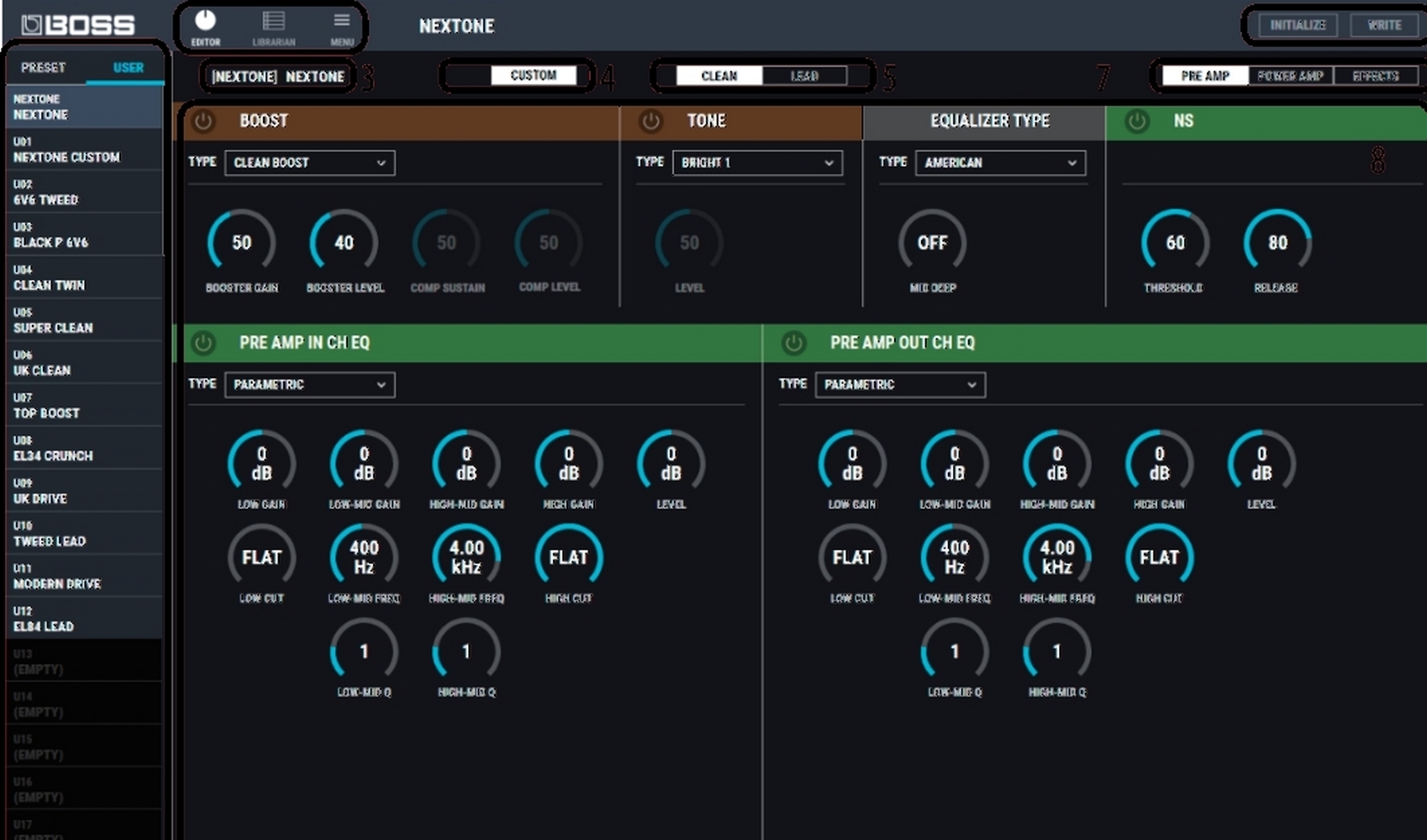The image size is (1427, 840).
Task: Select U02 6V6 TWEED patch
Action: (84, 192)
